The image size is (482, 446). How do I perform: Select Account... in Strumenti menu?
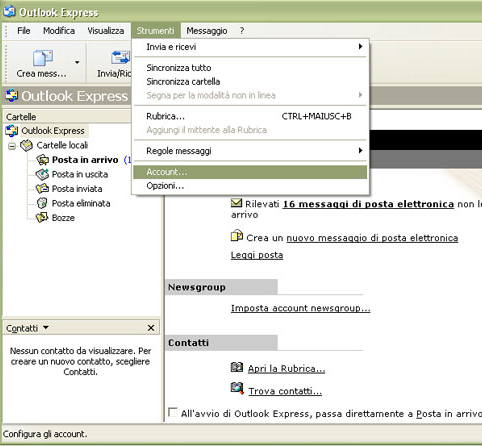click(250, 172)
